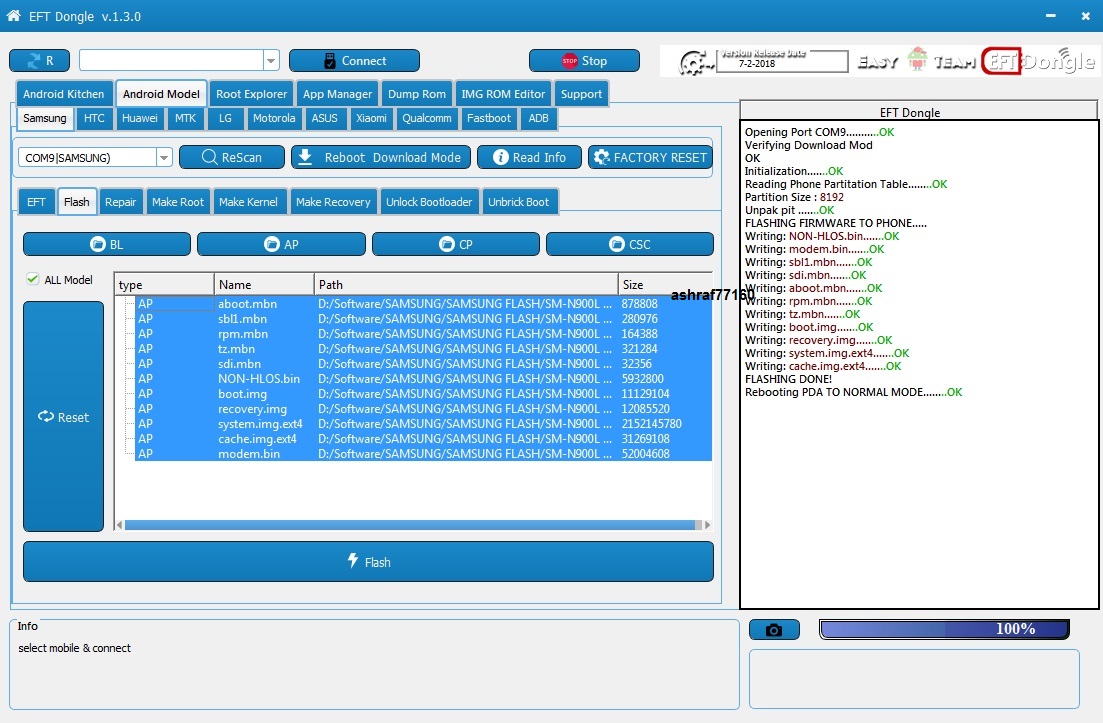Click the Read Info button

[529, 158]
